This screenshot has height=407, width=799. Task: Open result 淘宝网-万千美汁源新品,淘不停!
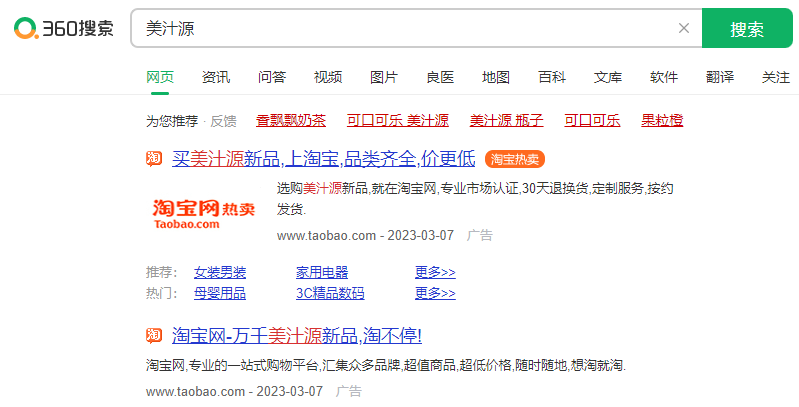297,336
